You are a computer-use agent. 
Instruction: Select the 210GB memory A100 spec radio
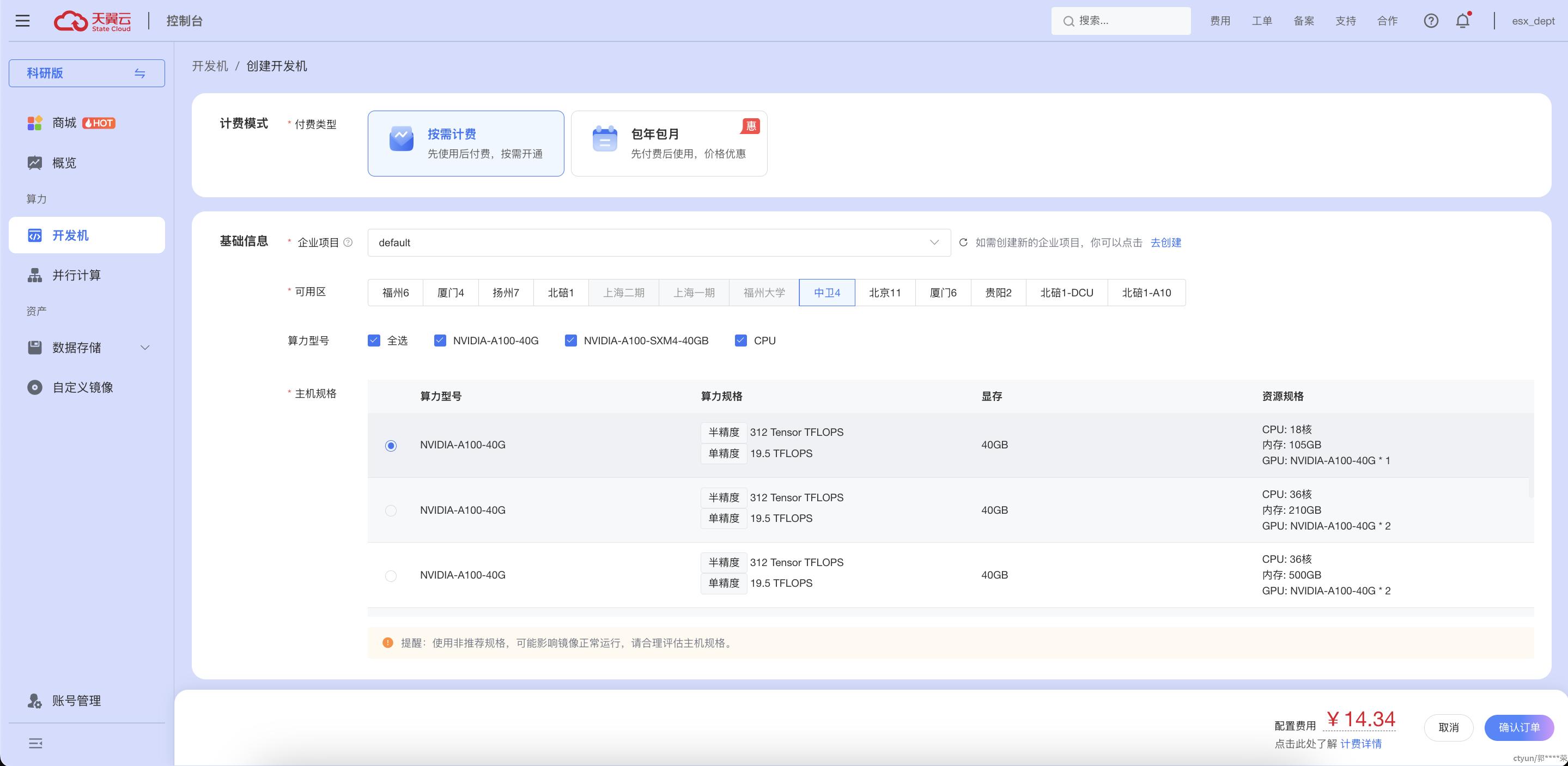(x=391, y=510)
